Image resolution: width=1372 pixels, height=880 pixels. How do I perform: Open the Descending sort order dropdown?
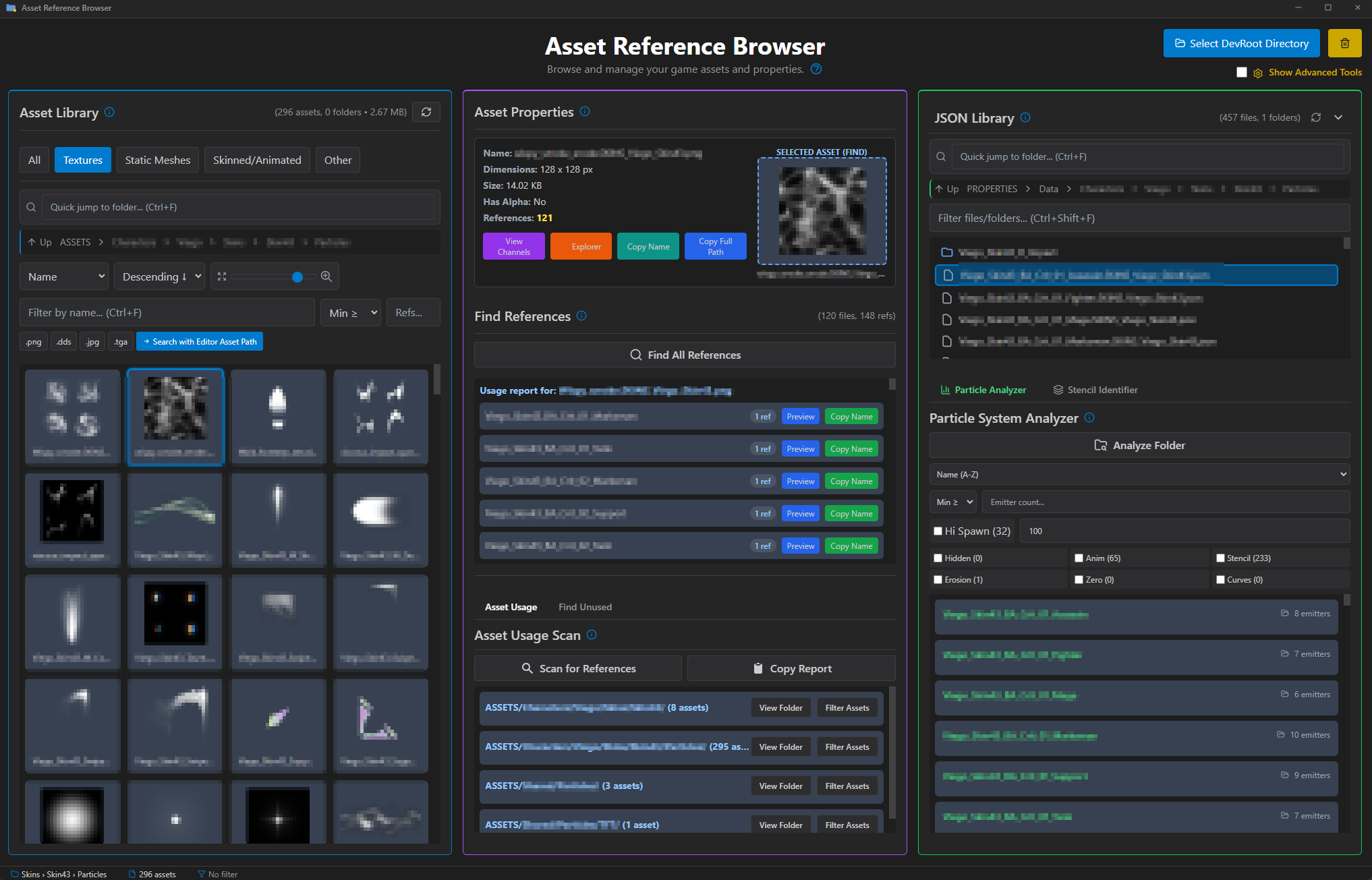coord(159,276)
